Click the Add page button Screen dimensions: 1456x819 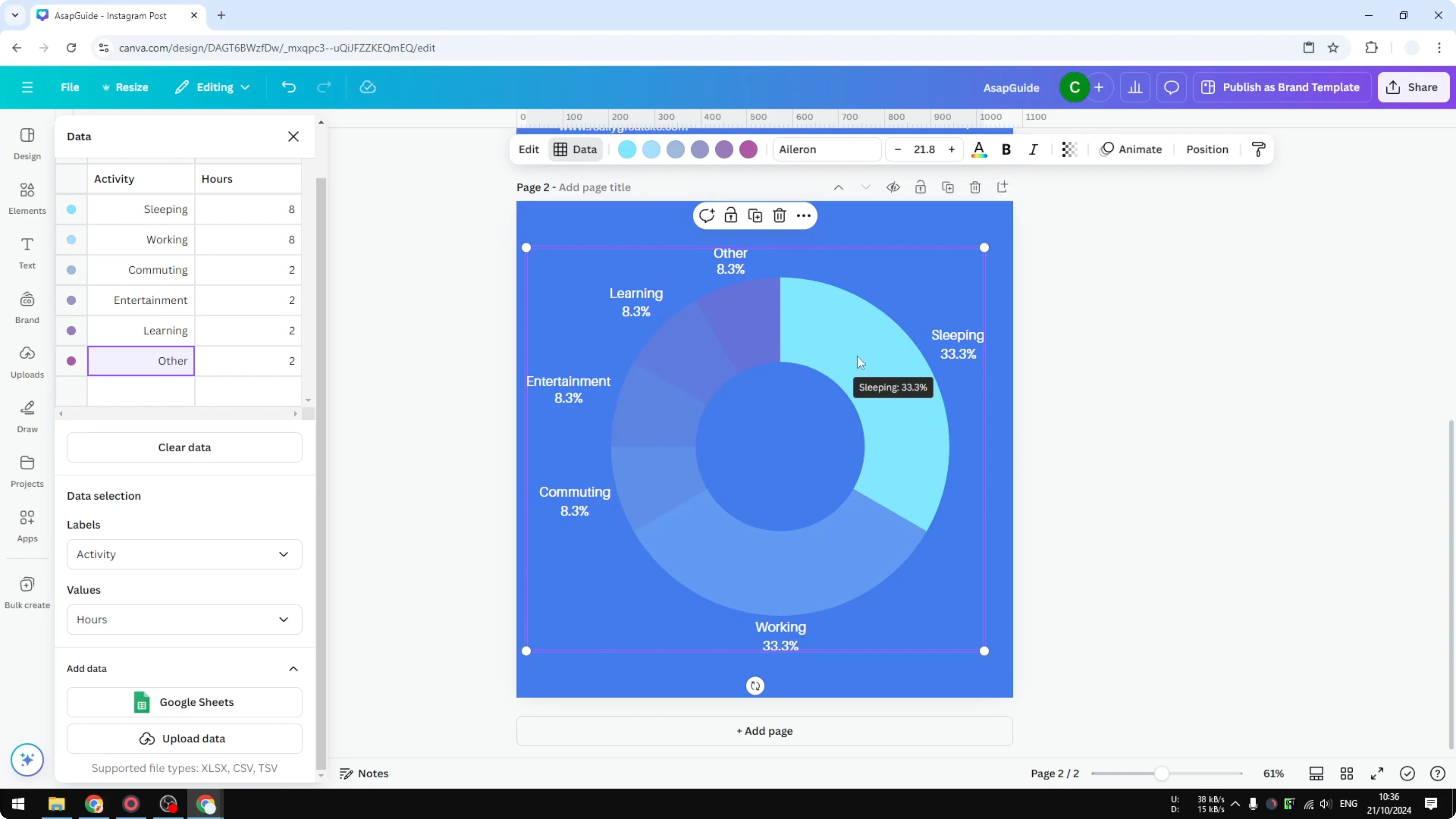(764, 731)
